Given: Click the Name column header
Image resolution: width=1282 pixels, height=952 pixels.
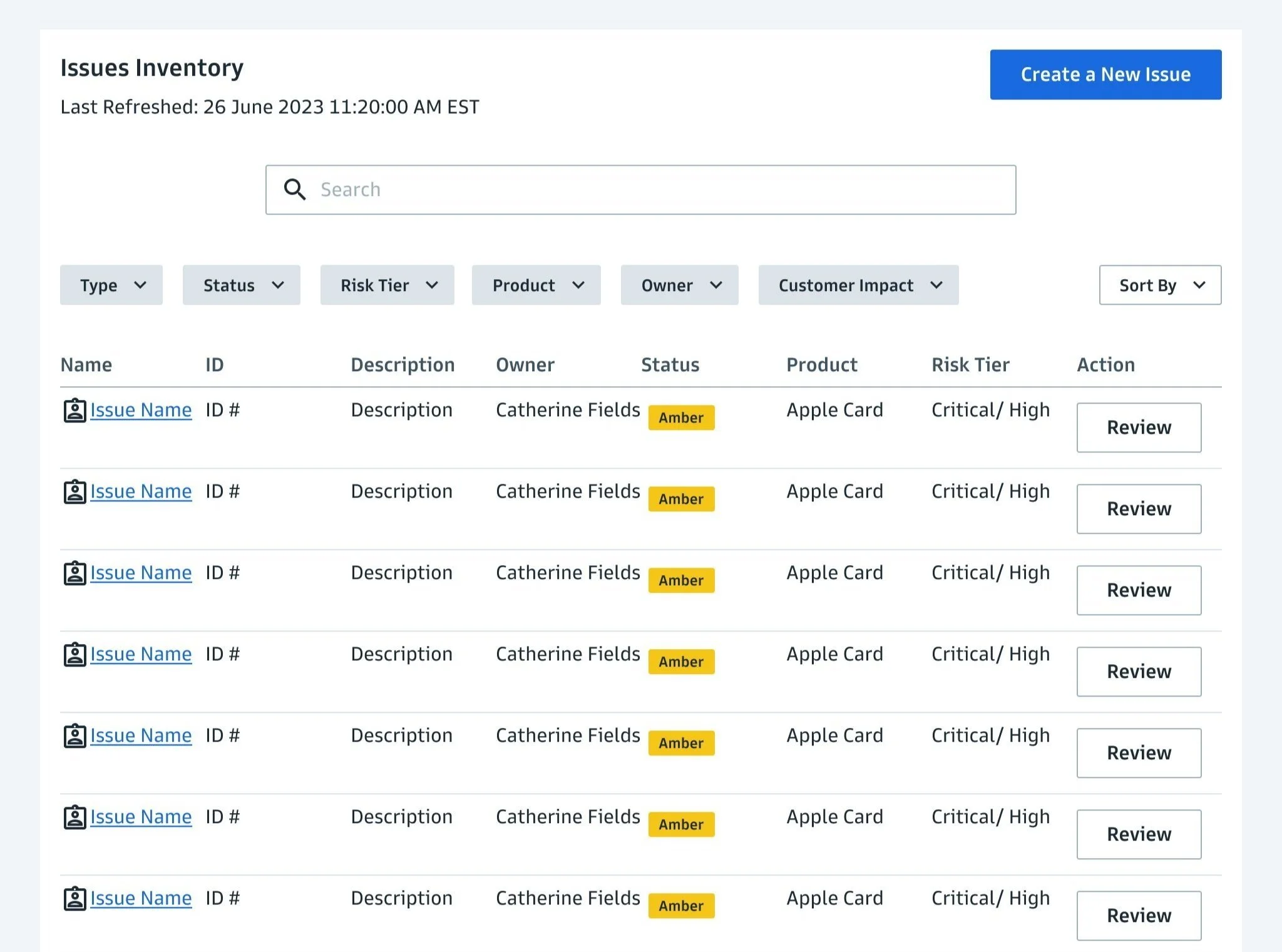Looking at the screenshot, I should [x=86, y=365].
